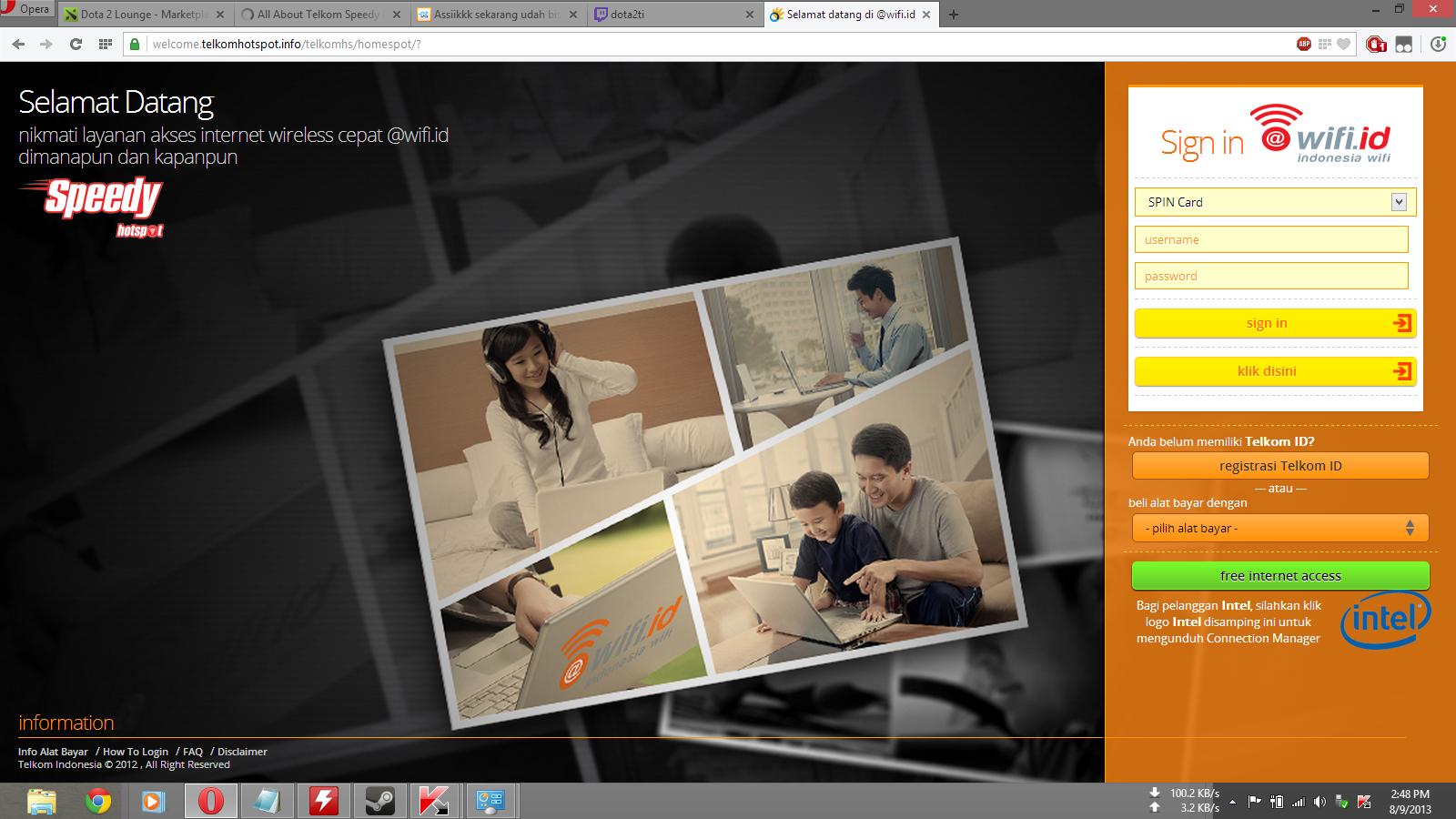The width and height of the screenshot is (1456, 819).
Task: Click the photo collage image
Action: (705, 482)
